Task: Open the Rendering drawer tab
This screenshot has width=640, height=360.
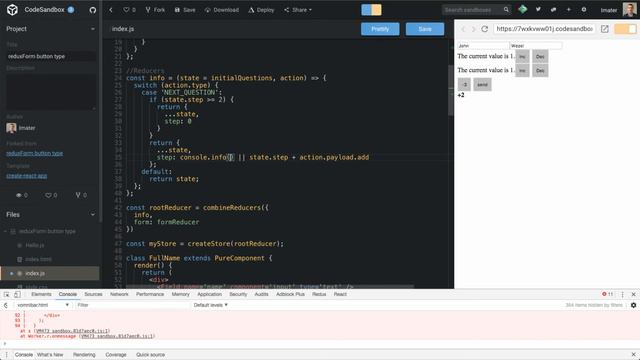Action: [x=84, y=355]
